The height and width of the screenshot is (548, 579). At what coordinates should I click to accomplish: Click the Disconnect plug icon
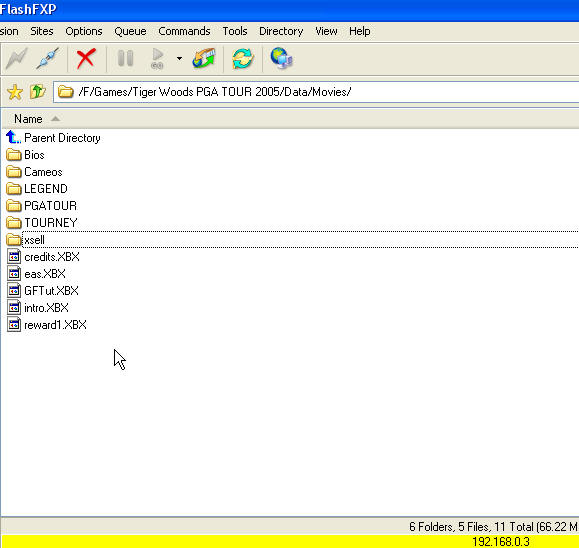(x=48, y=59)
